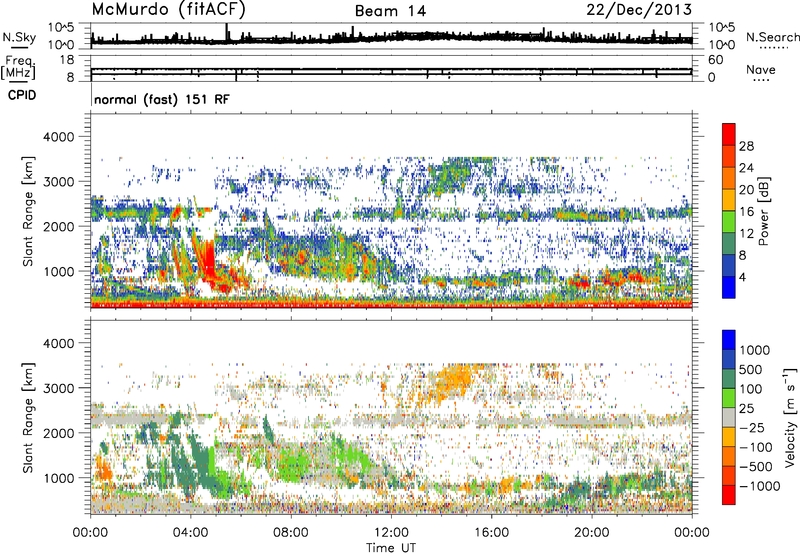Viewport: 800px width, 554px height.
Task: Click the red top of the power colorbar
Action: [729, 134]
